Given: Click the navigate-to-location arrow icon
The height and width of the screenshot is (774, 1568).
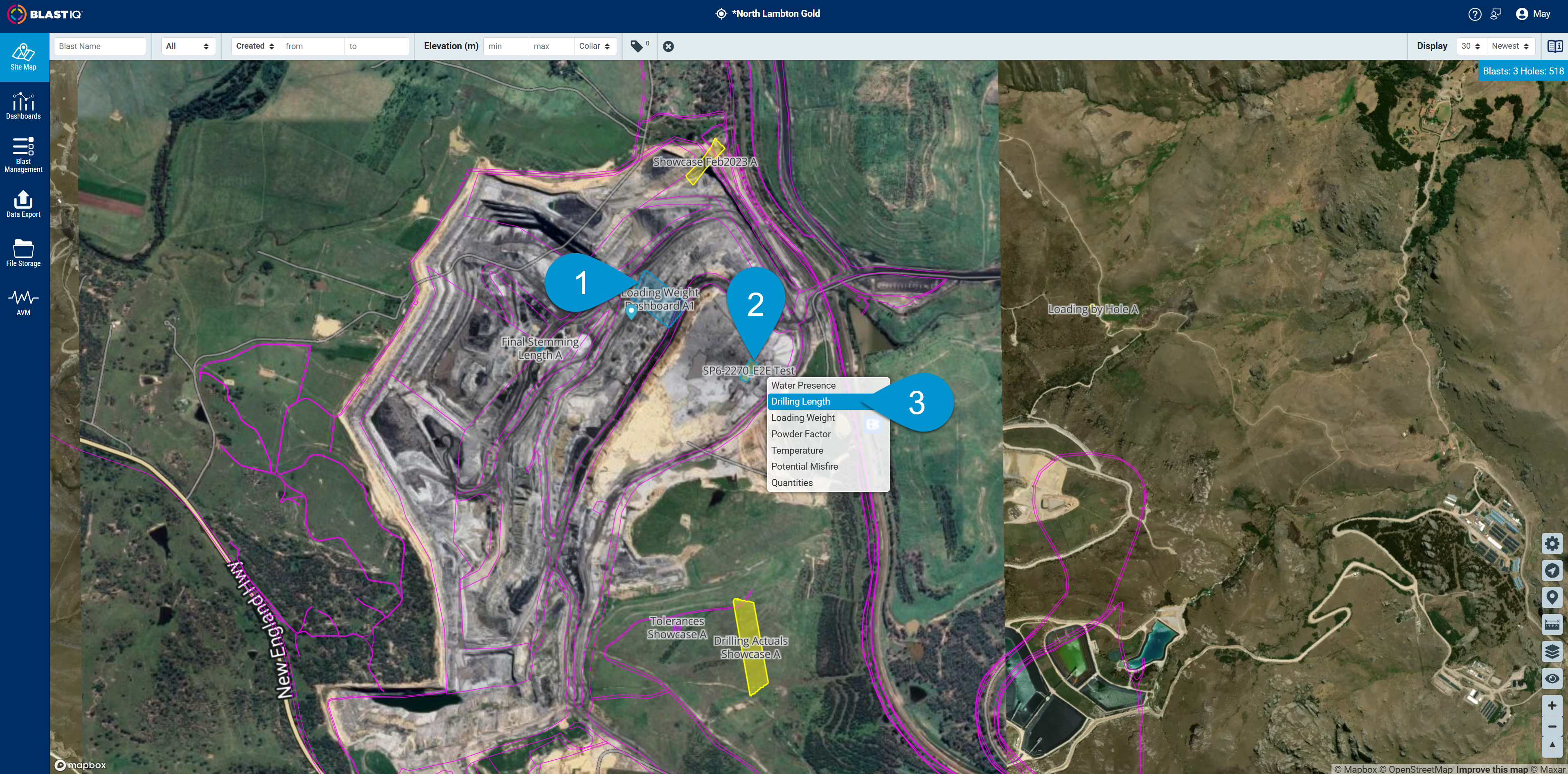Looking at the screenshot, I should point(1552,570).
